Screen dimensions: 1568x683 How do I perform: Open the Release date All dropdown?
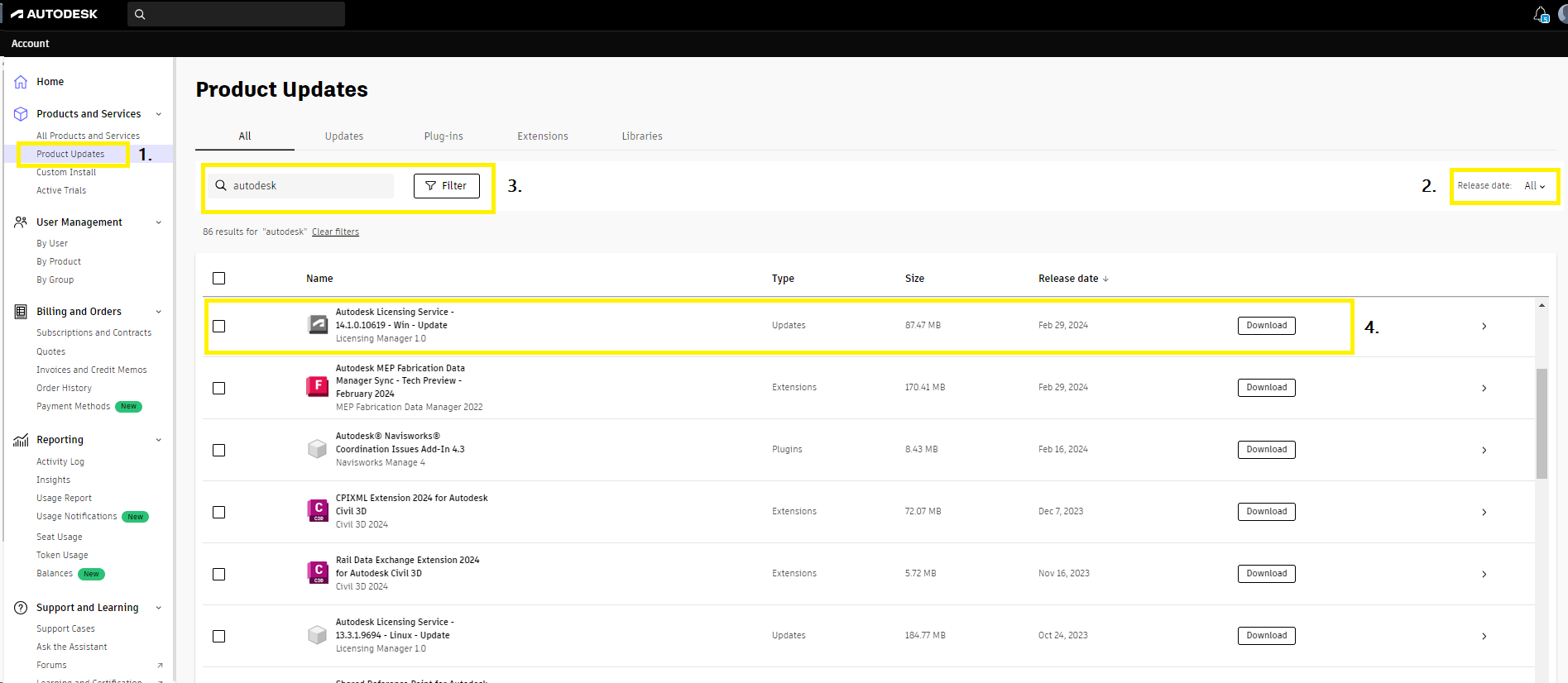(x=1534, y=186)
